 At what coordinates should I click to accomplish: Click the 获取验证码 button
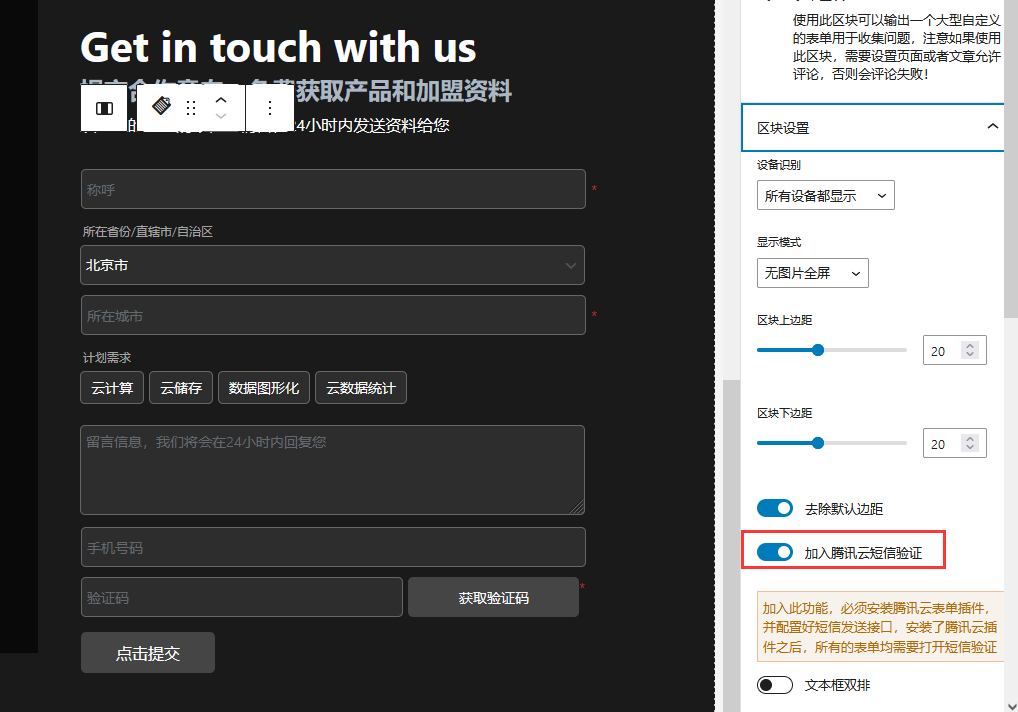493,598
